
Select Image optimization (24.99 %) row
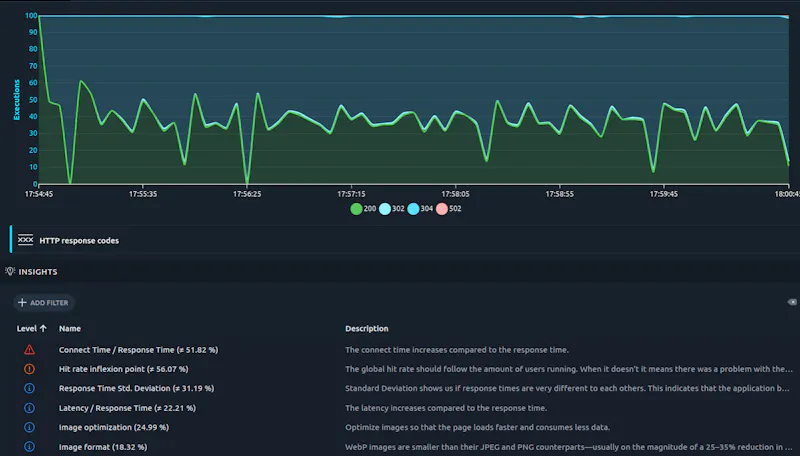coord(114,427)
